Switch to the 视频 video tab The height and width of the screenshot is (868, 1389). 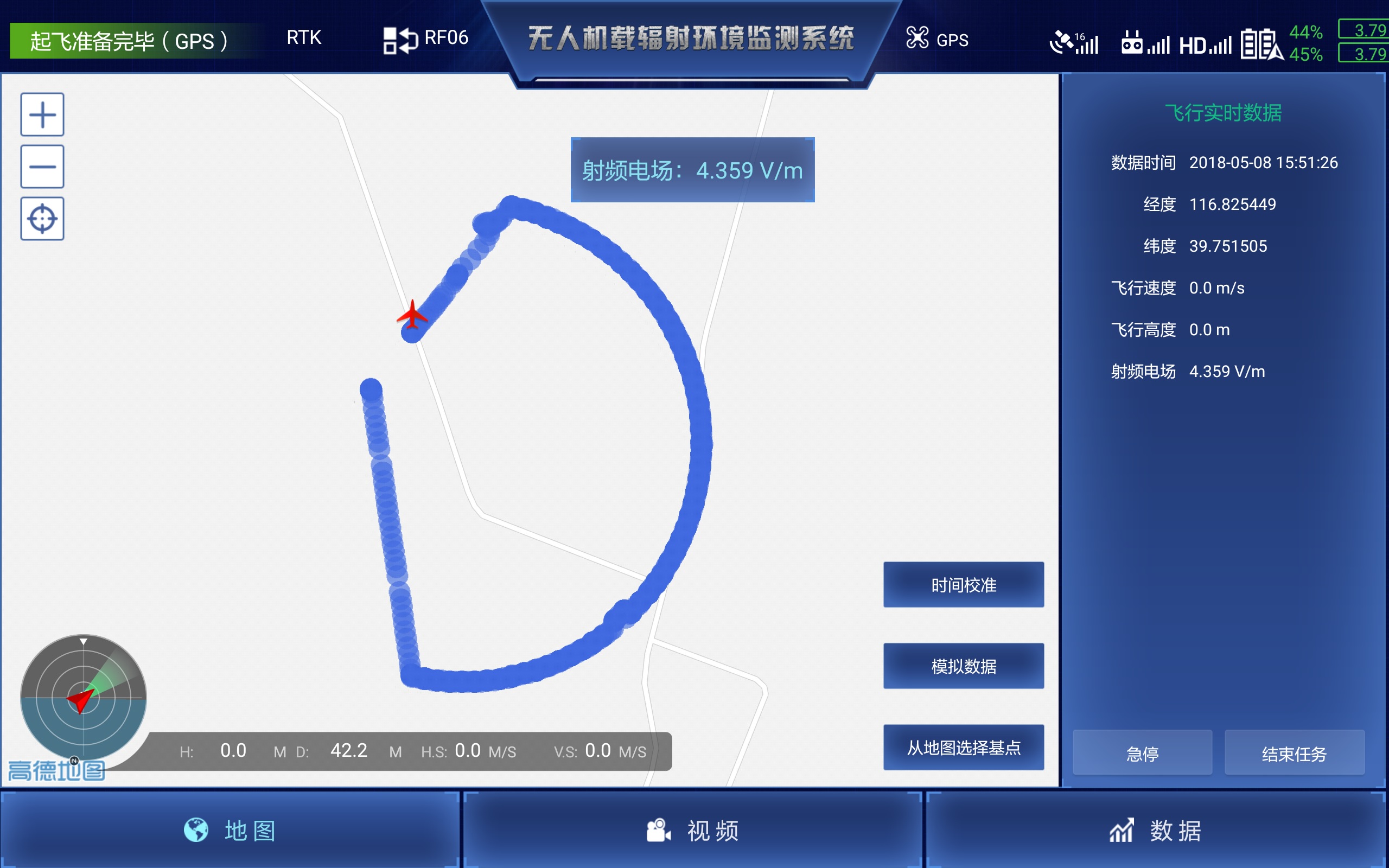click(693, 830)
